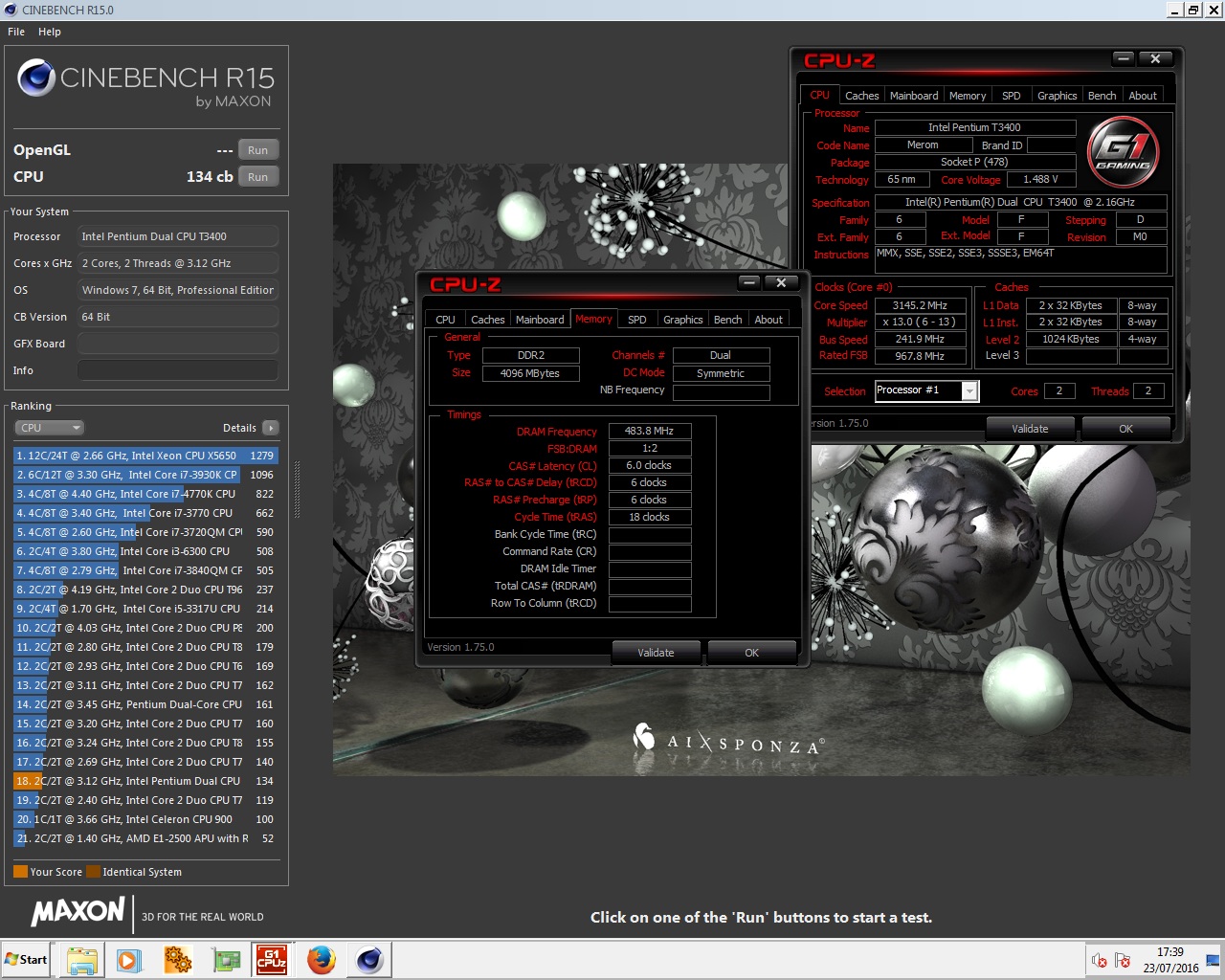Open Memory tab in CPU-Z CPU window

pyautogui.click(x=968, y=96)
